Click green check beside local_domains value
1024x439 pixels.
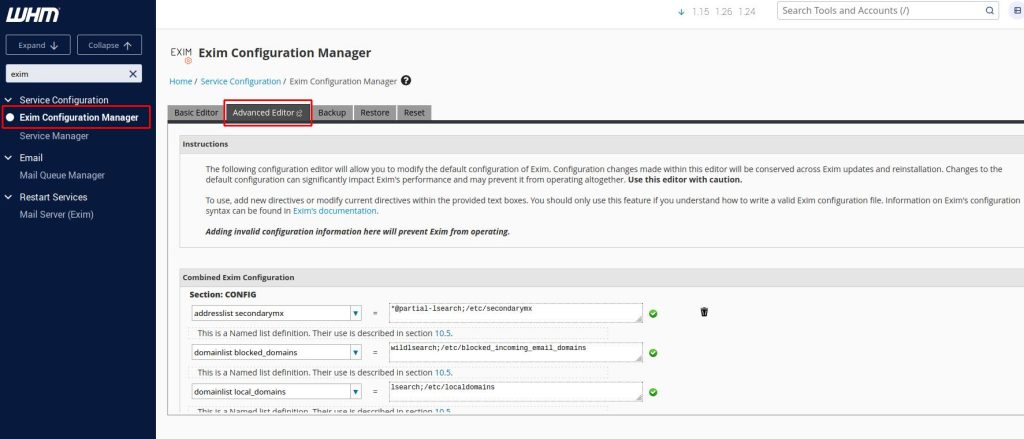point(653,391)
